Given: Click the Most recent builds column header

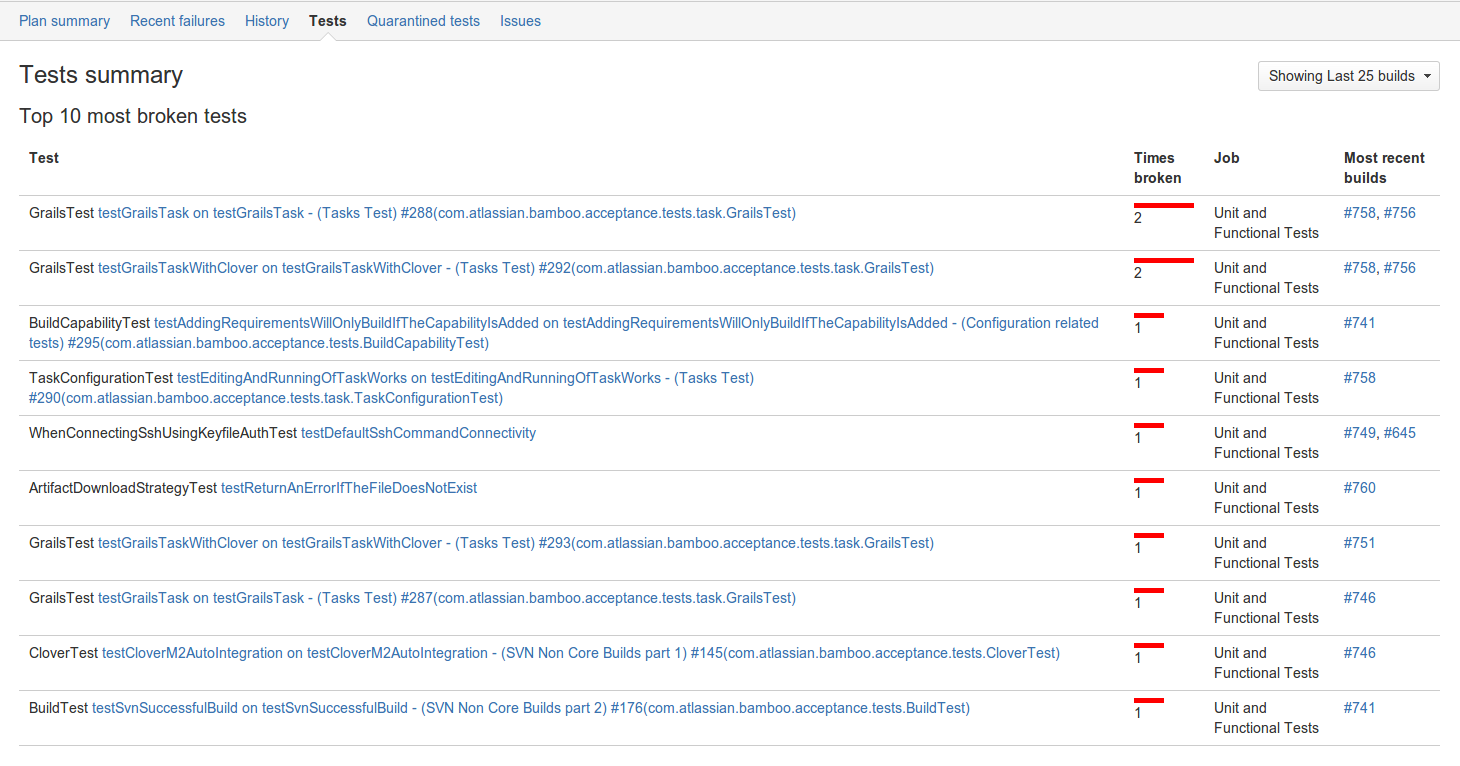Looking at the screenshot, I should click(1384, 168).
